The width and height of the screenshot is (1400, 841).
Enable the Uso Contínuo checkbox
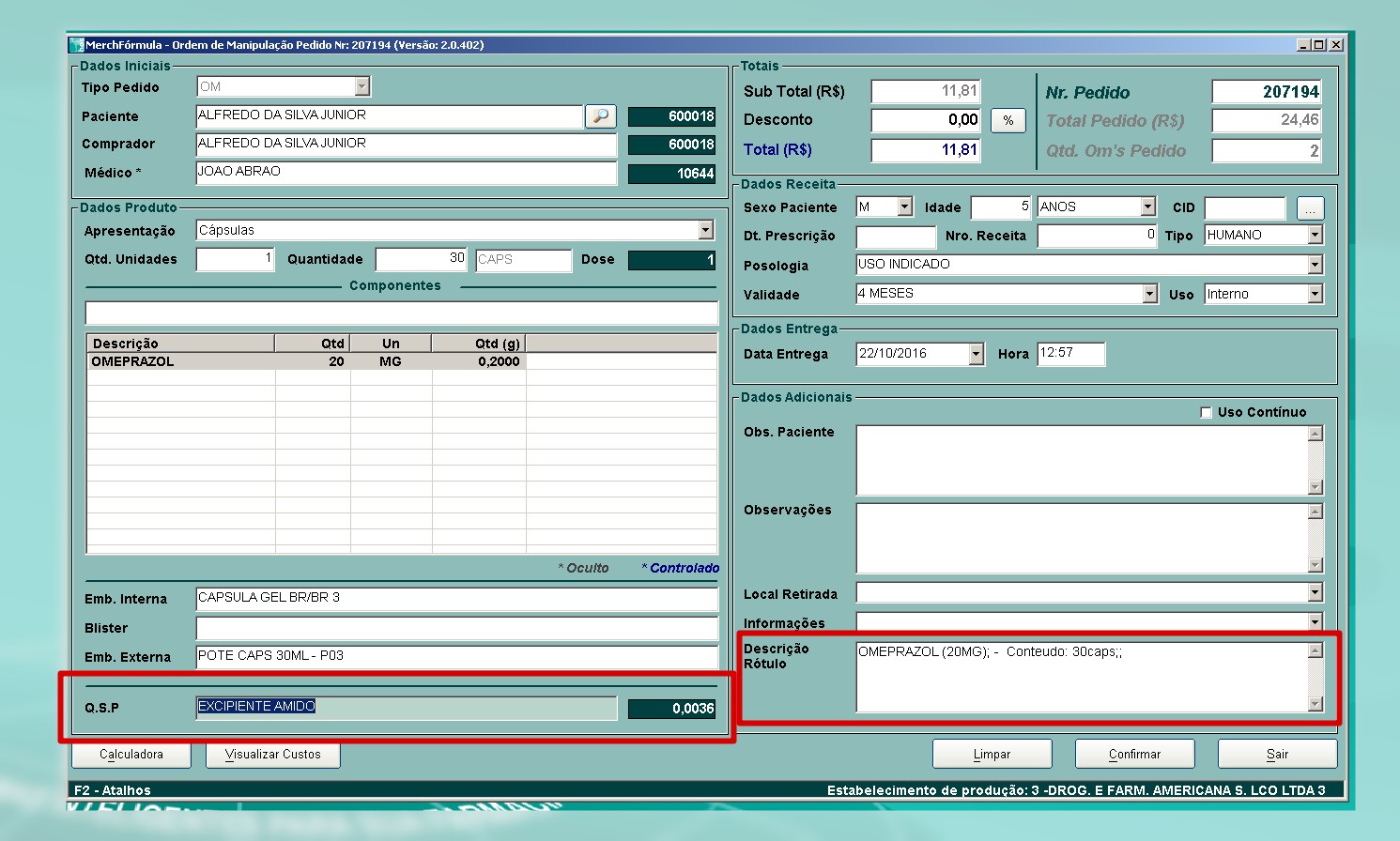point(1207,413)
